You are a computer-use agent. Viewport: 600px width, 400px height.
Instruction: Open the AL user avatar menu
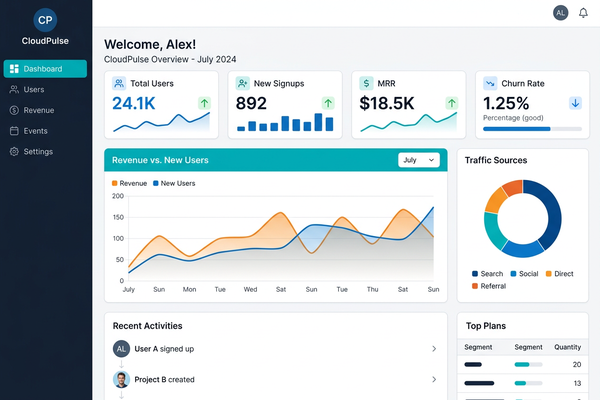click(560, 13)
